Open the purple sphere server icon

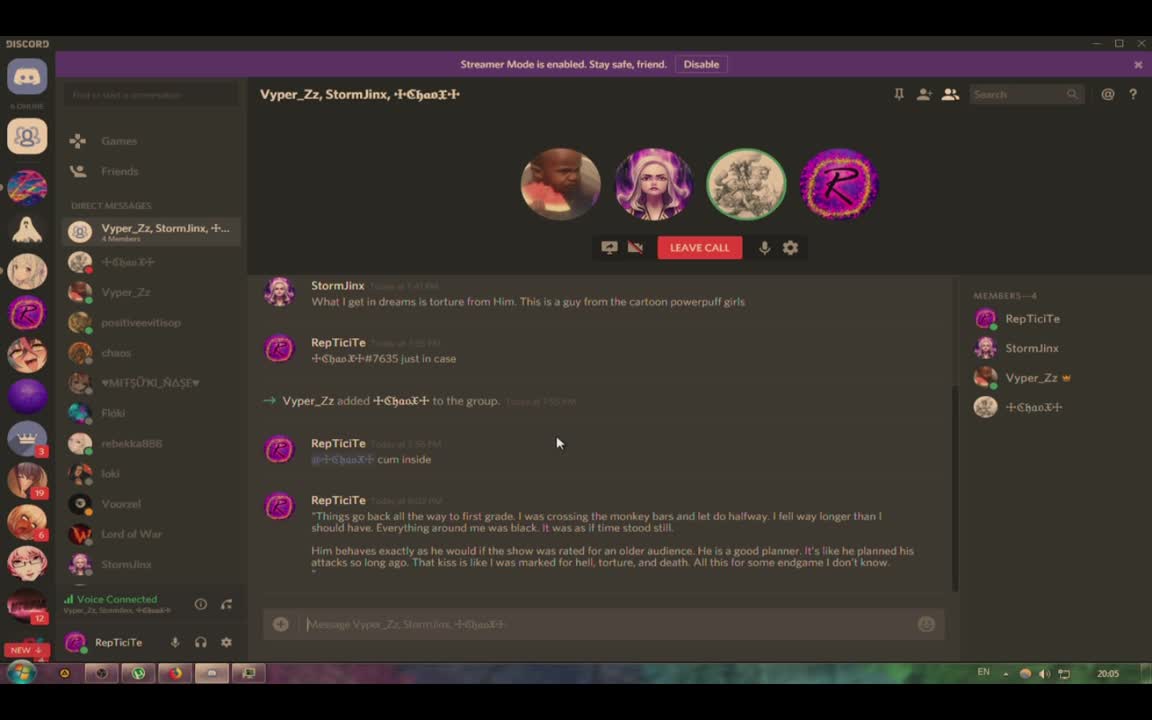click(27, 397)
